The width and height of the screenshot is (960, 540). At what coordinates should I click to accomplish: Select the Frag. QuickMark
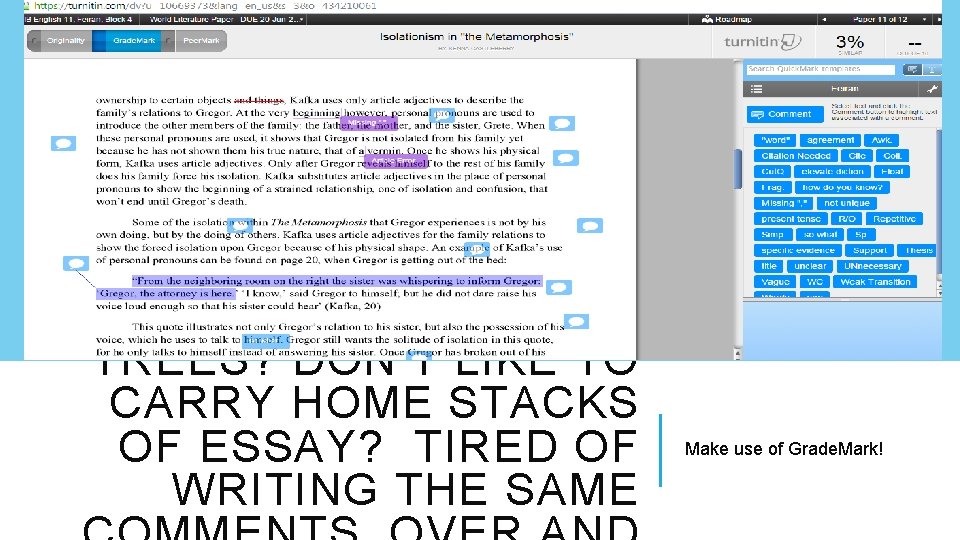(x=772, y=187)
